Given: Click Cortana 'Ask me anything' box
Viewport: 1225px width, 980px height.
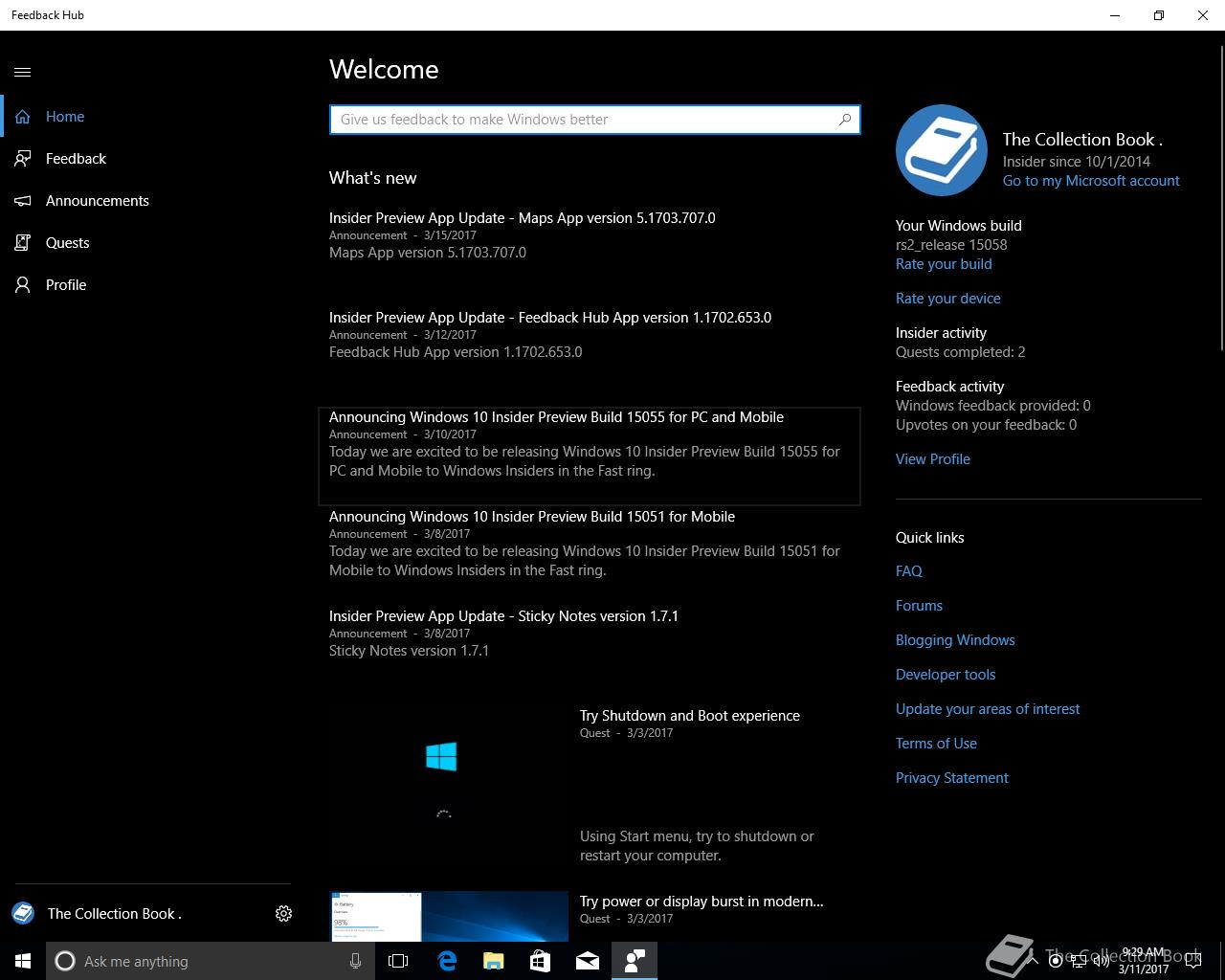Looking at the screenshot, I should (211, 961).
